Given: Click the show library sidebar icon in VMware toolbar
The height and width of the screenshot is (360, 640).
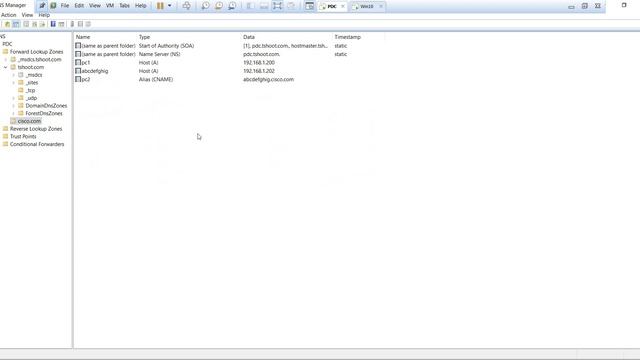Looking at the screenshot, I should 250,6.
